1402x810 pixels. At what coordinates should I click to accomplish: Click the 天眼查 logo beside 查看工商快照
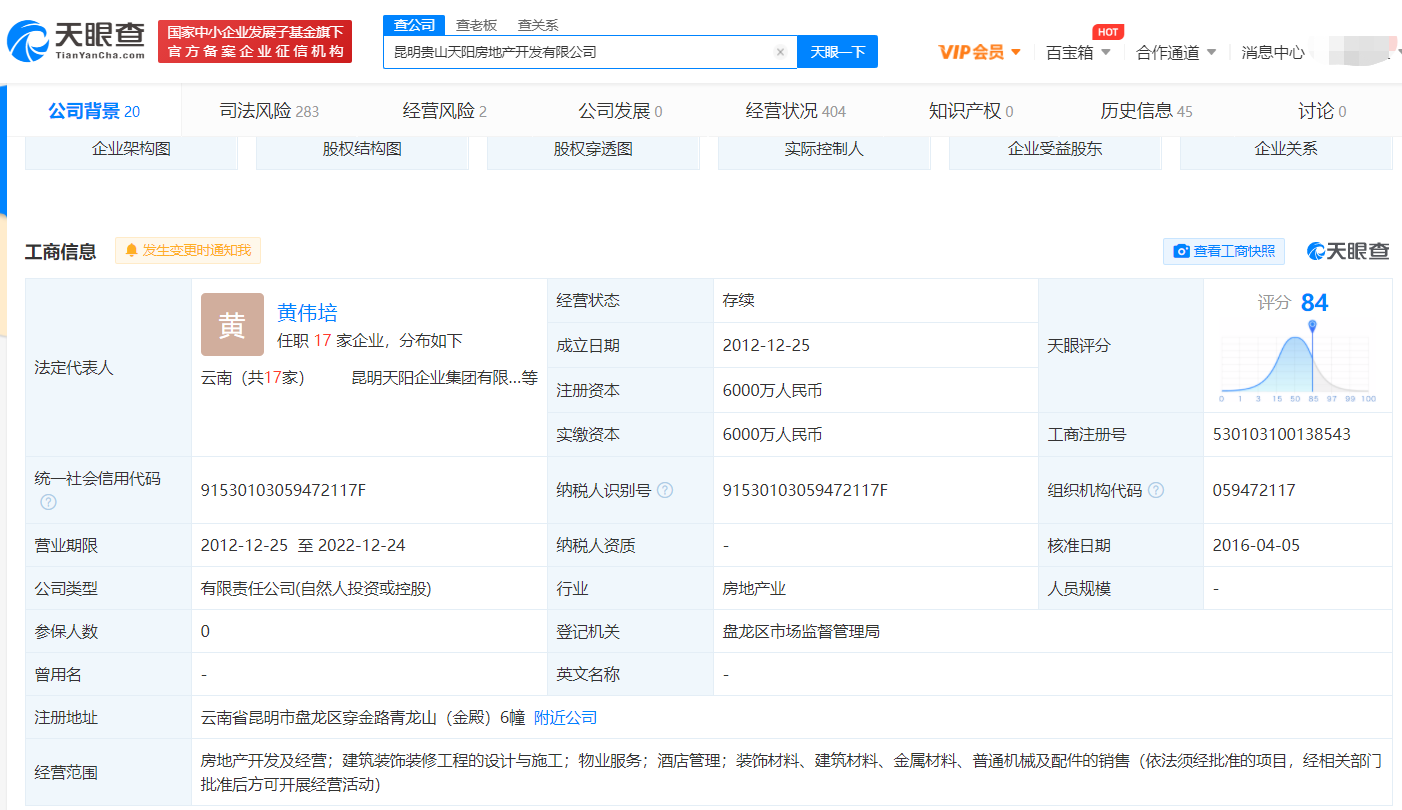tap(1348, 251)
